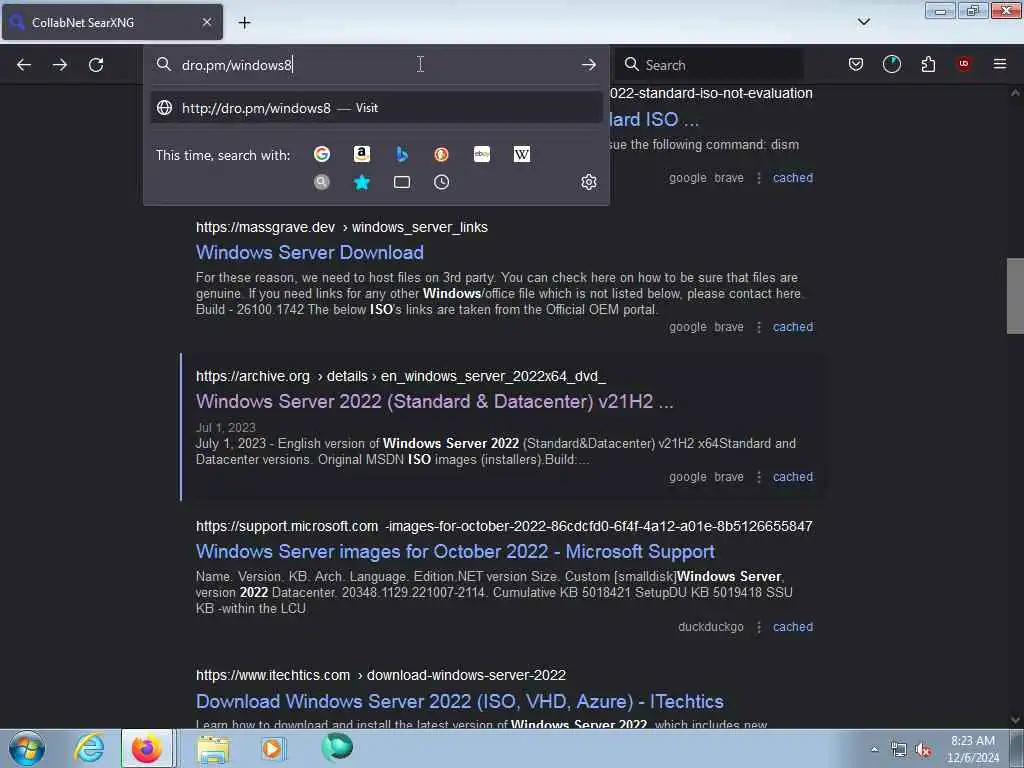Choose the http://dro.pm/windows8 Visit suggestion
The height and width of the screenshot is (768, 1024).
376,108
